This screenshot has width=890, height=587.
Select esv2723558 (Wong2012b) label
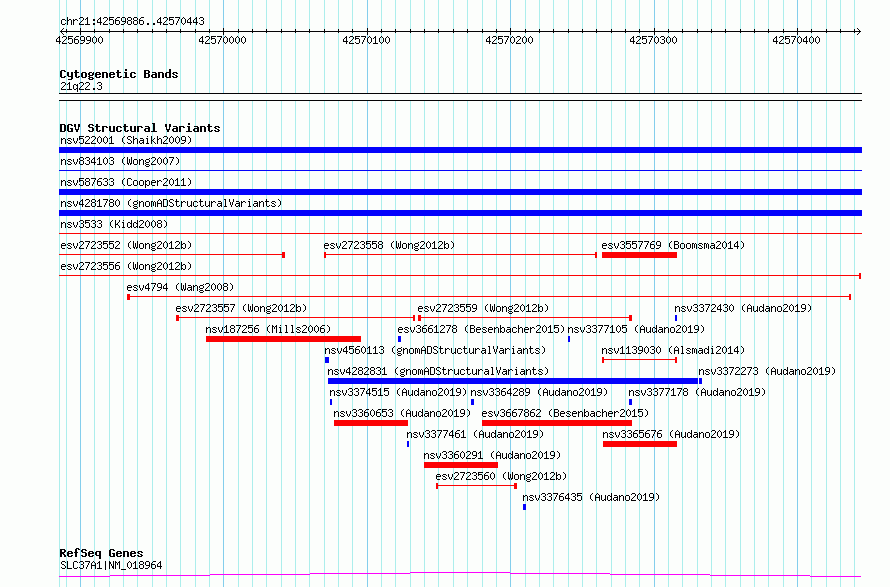(x=389, y=245)
